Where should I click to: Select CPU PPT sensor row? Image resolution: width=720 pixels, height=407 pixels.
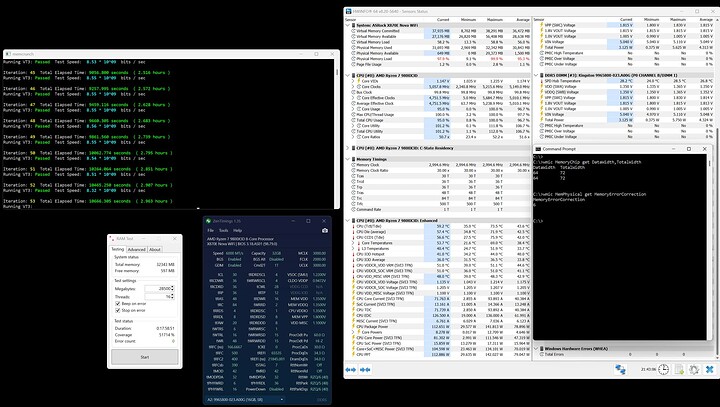tap(438, 355)
